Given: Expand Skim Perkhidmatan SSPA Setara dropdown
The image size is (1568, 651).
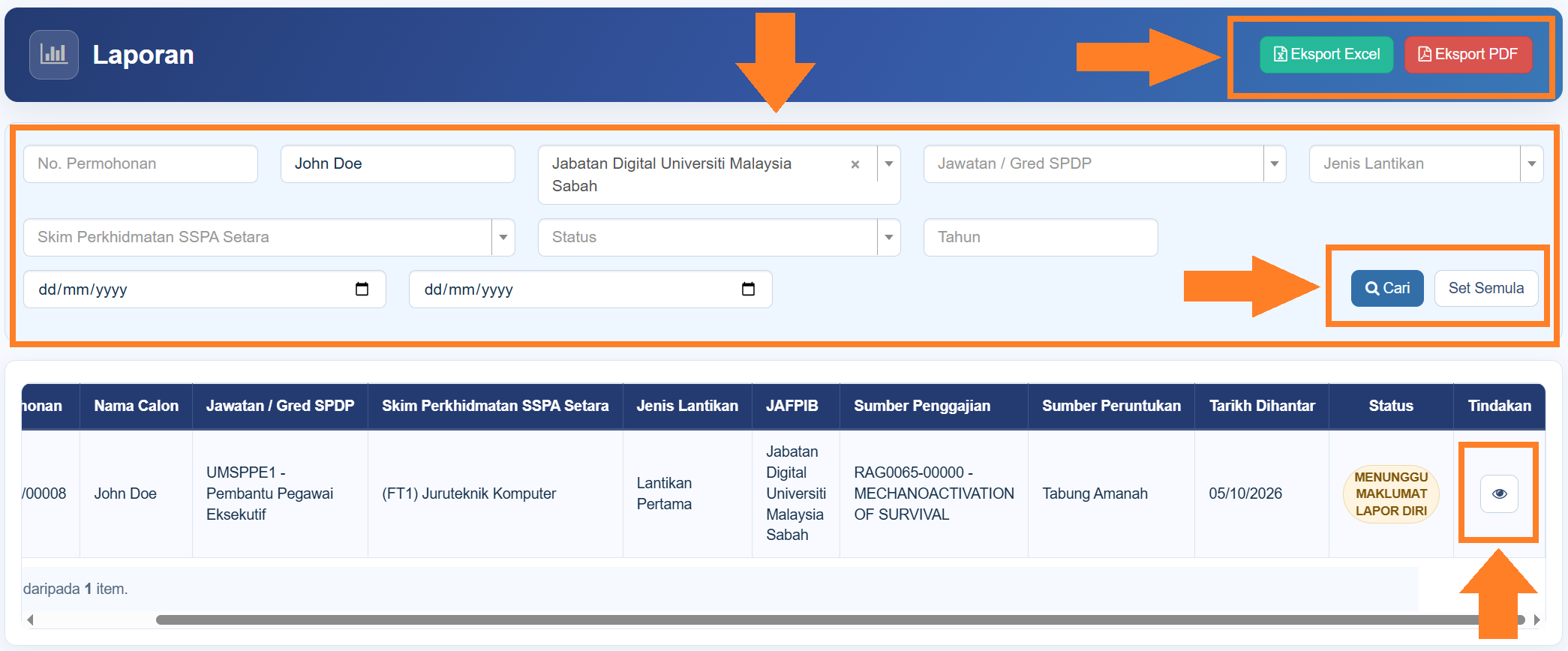Looking at the screenshot, I should coord(269,237).
